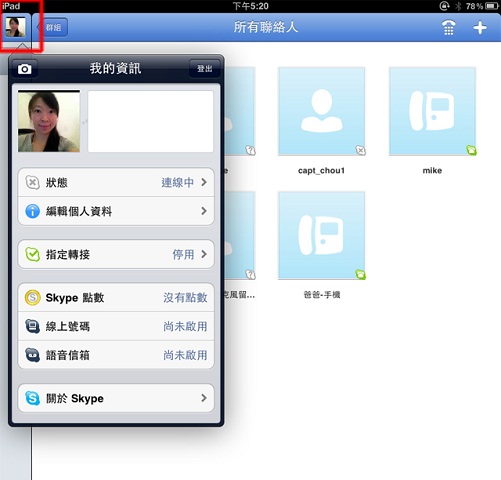Image resolution: width=501 pixels, height=480 pixels.
Task: Tap 尚未啟用 value on 語音信箱 row
Action: click(x=185, y=355)
